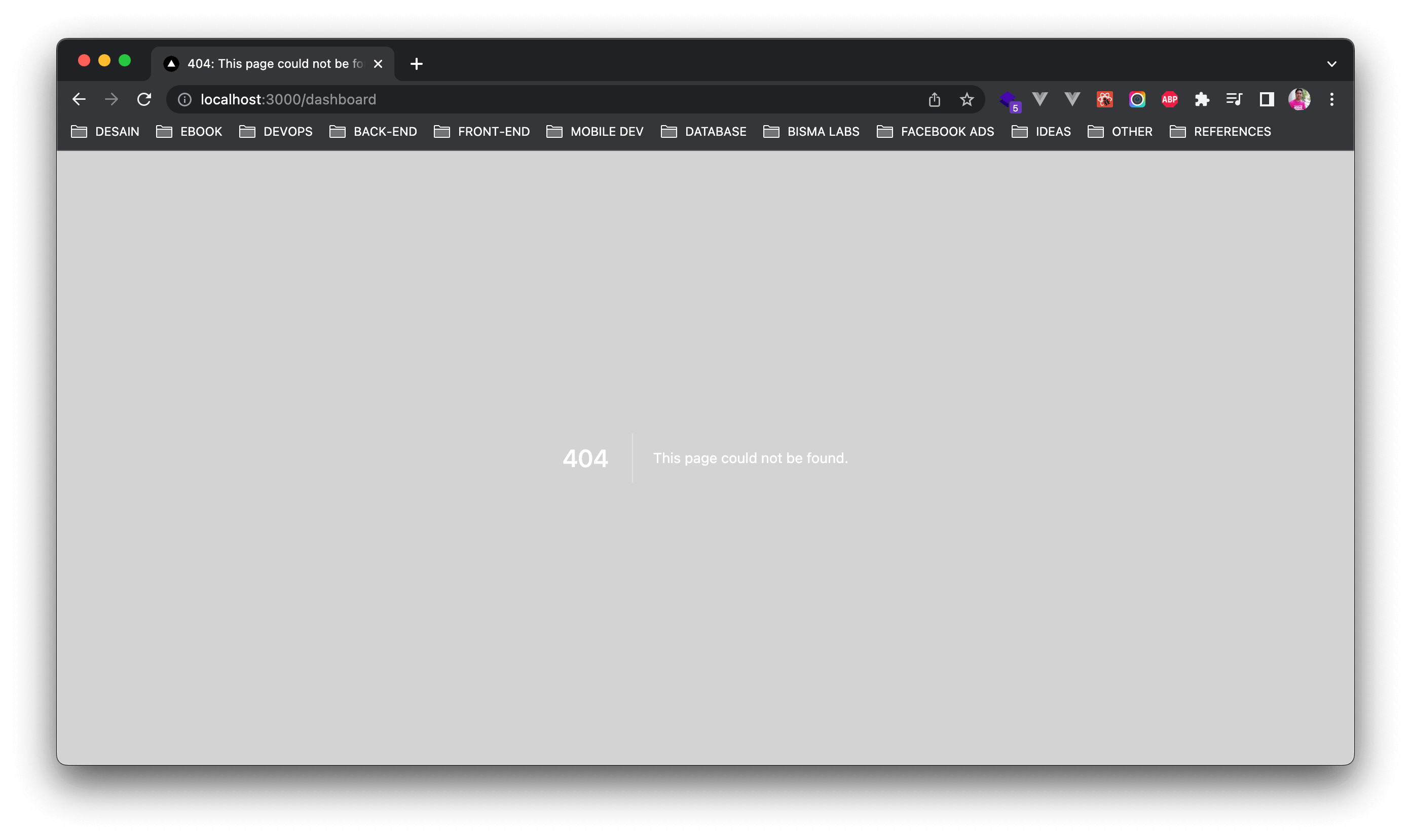Bookmark this page with star icon

click(x=967, y=100)
